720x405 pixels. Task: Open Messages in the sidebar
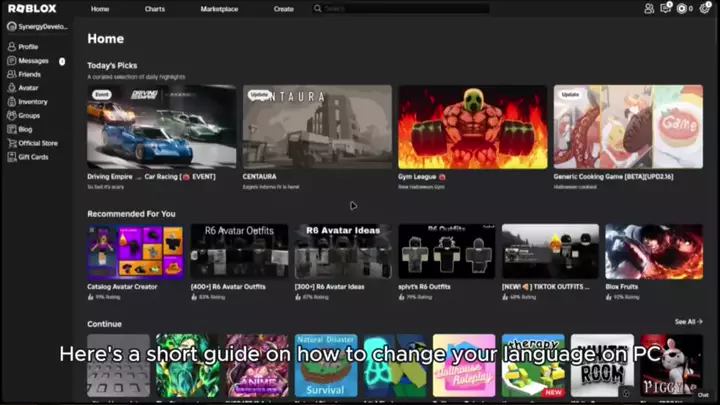(32, 61)
